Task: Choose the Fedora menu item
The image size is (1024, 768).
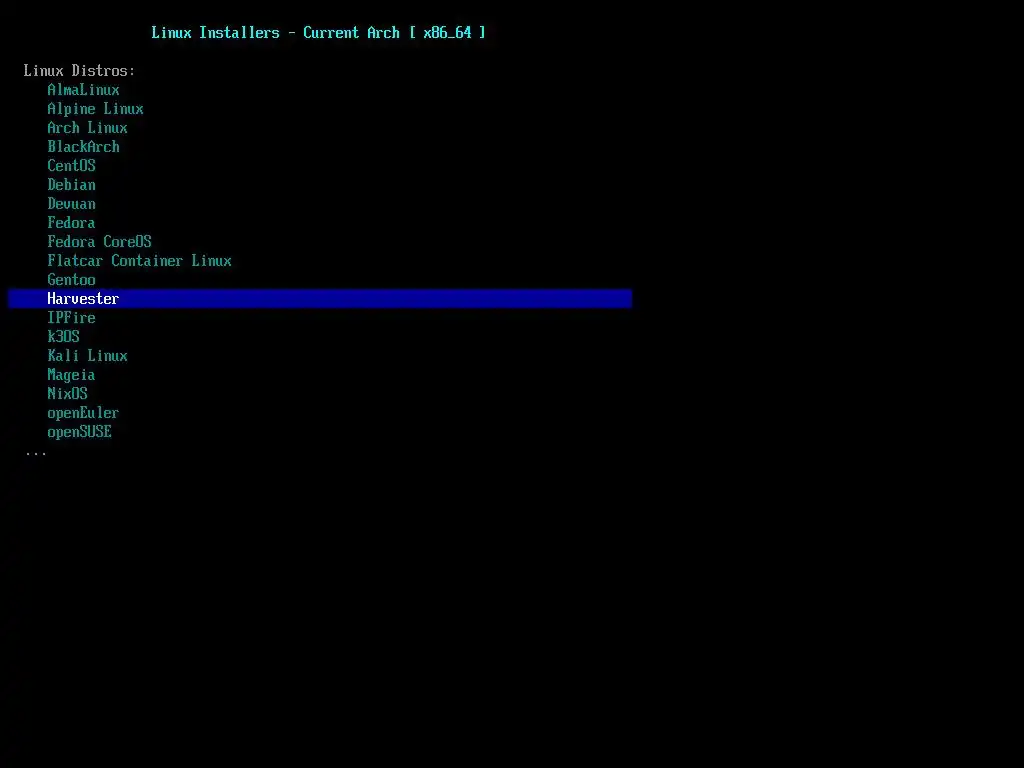Action: coord(71,223)
